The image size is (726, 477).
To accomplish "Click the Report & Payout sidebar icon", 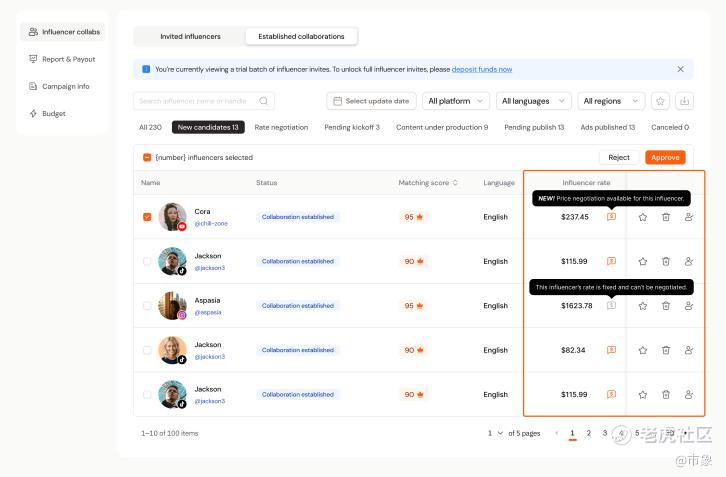I will (33, 59).
